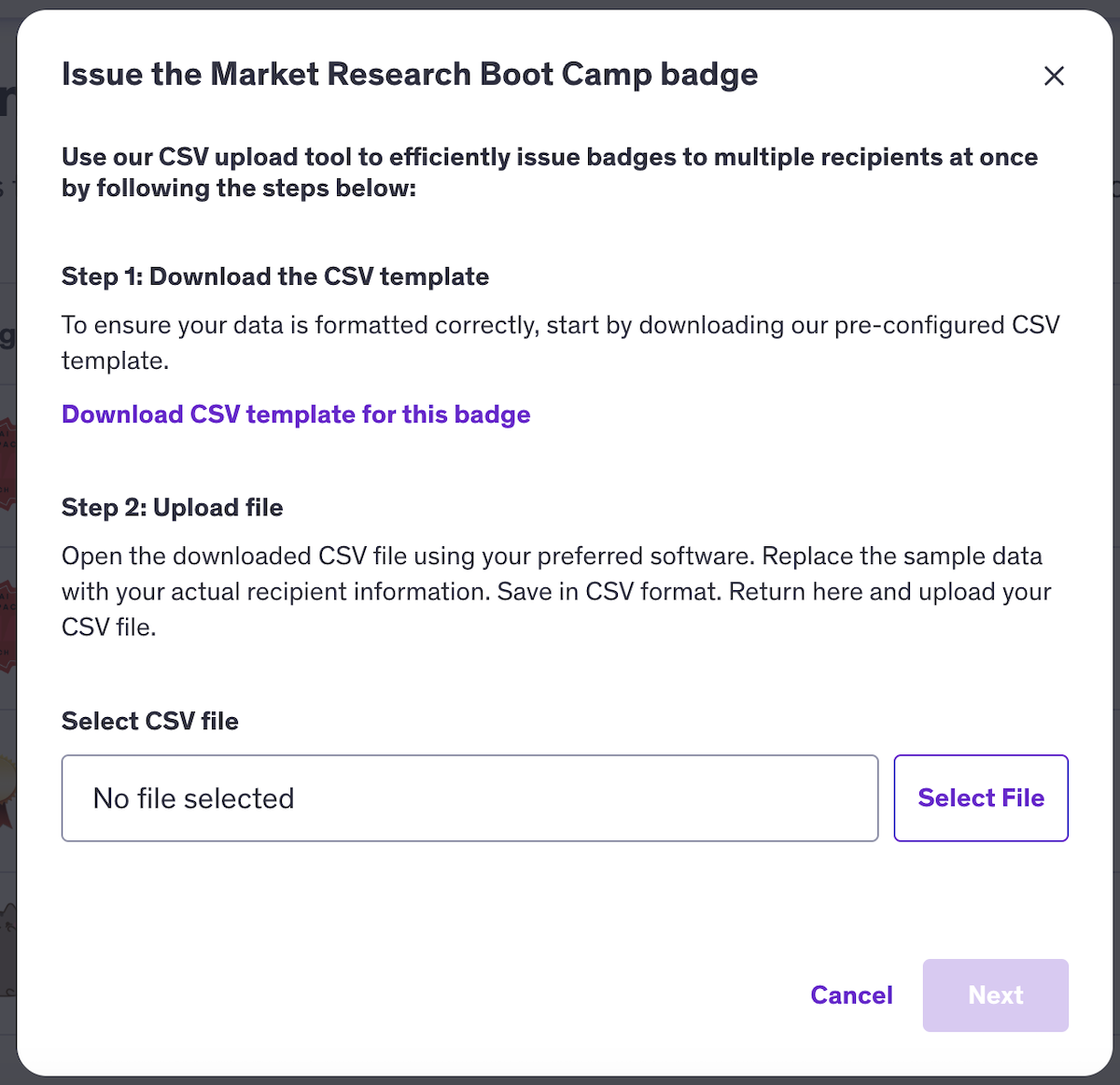Viewport: 1120px width, 1085px height.
Task: Click the word 'template.' ending Step 1 text
Action: point(115,361)
